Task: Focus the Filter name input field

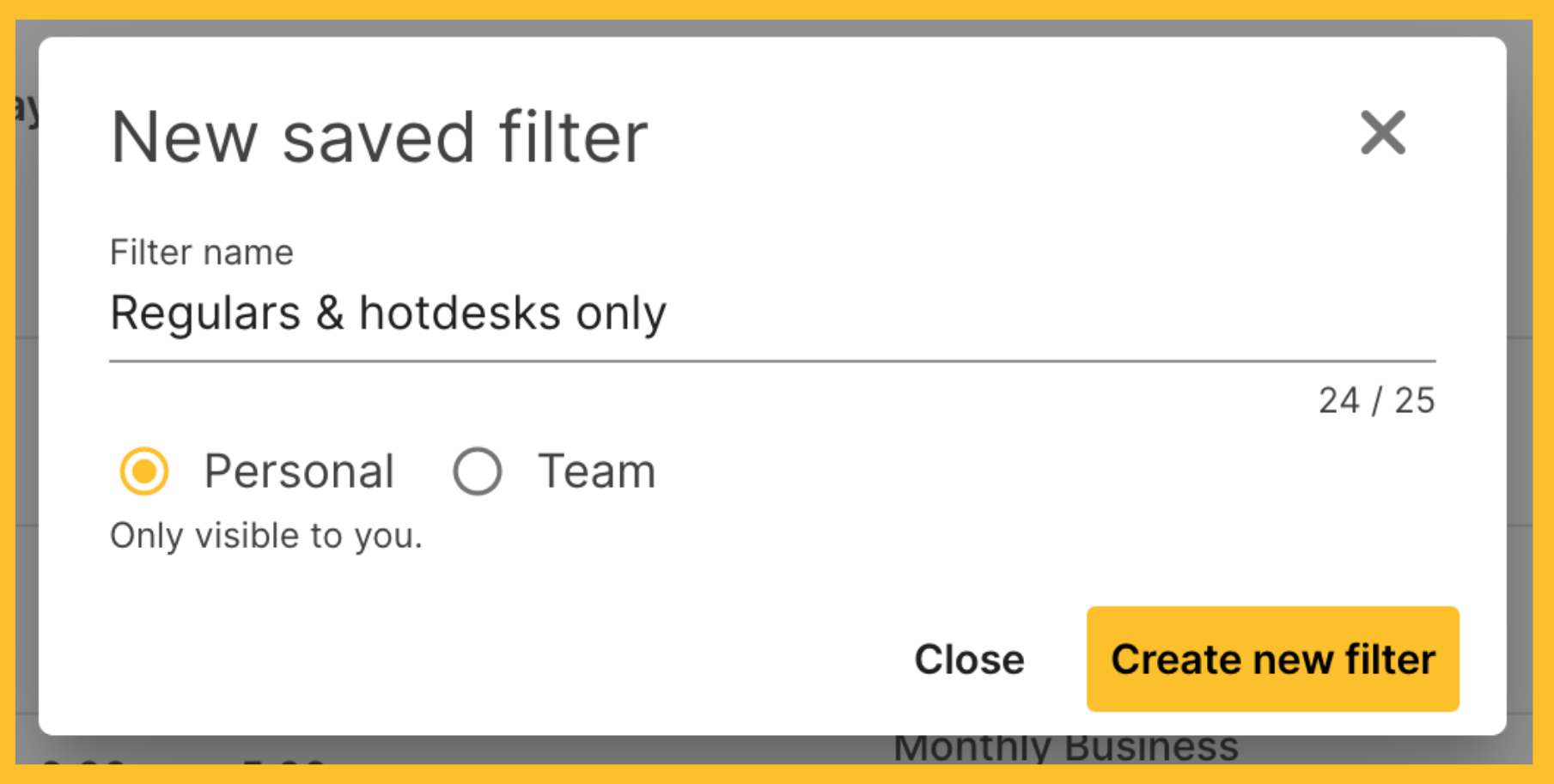Action: click(x=772, y=313)
